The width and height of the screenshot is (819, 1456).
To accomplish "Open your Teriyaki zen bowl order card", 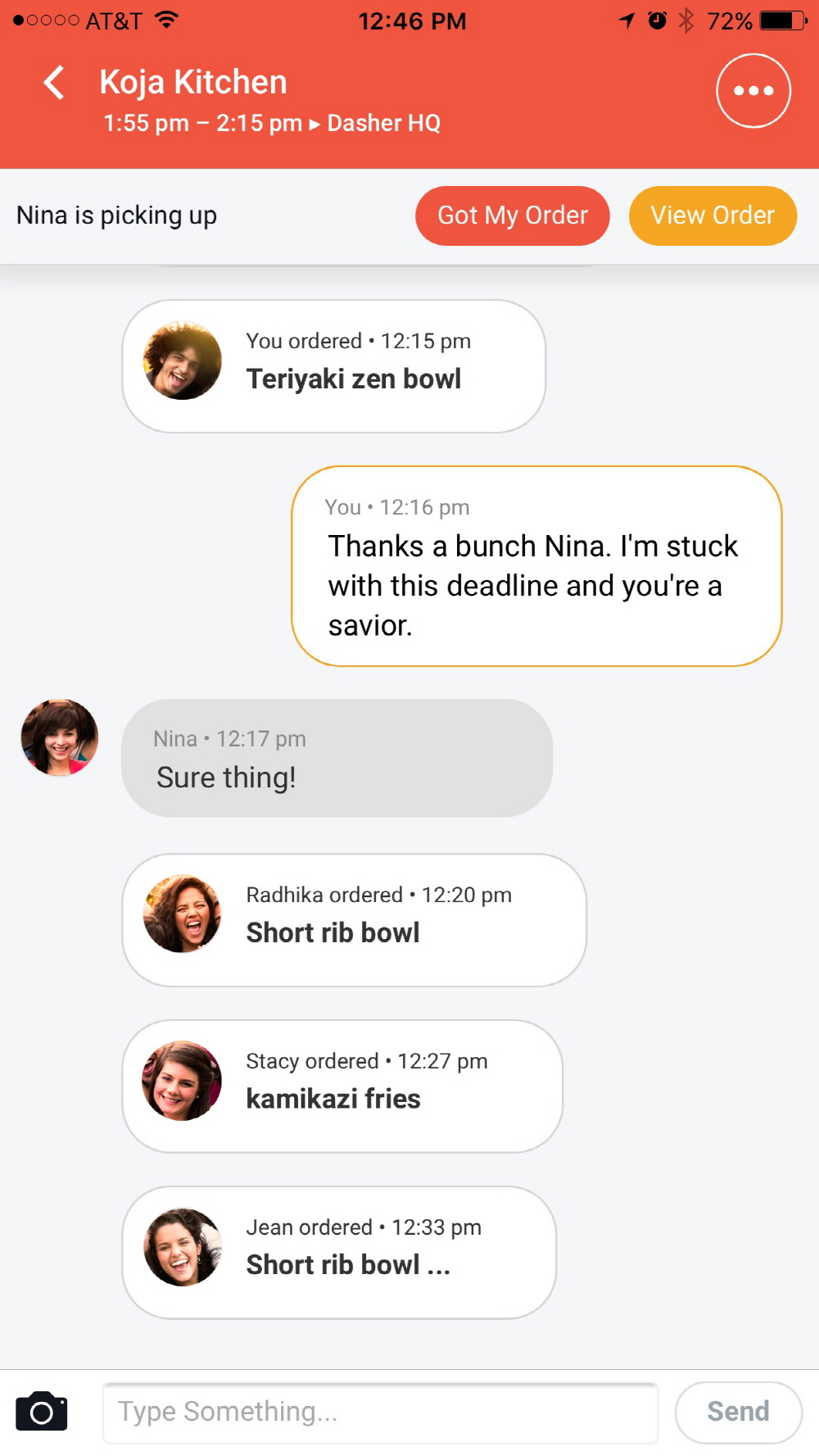I will click(x=333, y=366).
